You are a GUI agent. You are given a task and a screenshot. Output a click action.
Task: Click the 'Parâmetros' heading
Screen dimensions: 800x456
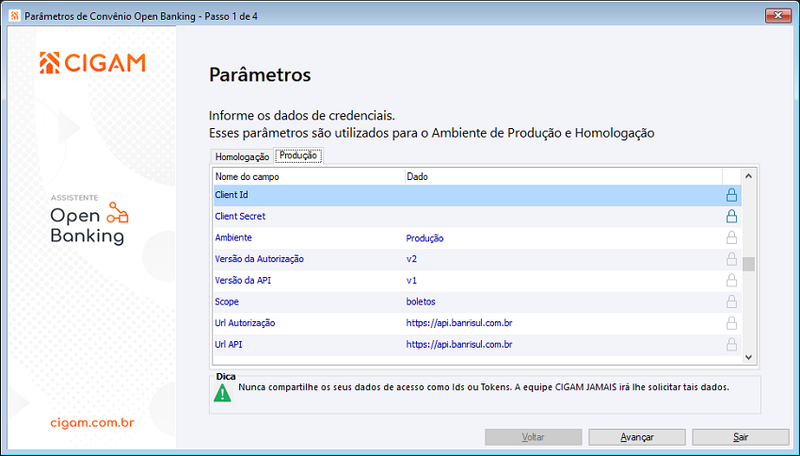click(260, 75)
